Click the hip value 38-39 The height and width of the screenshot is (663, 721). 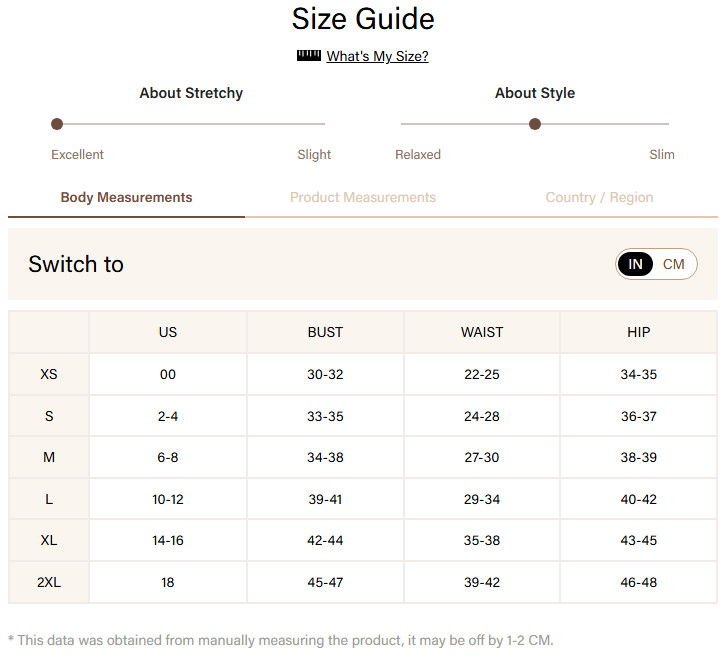639,457
